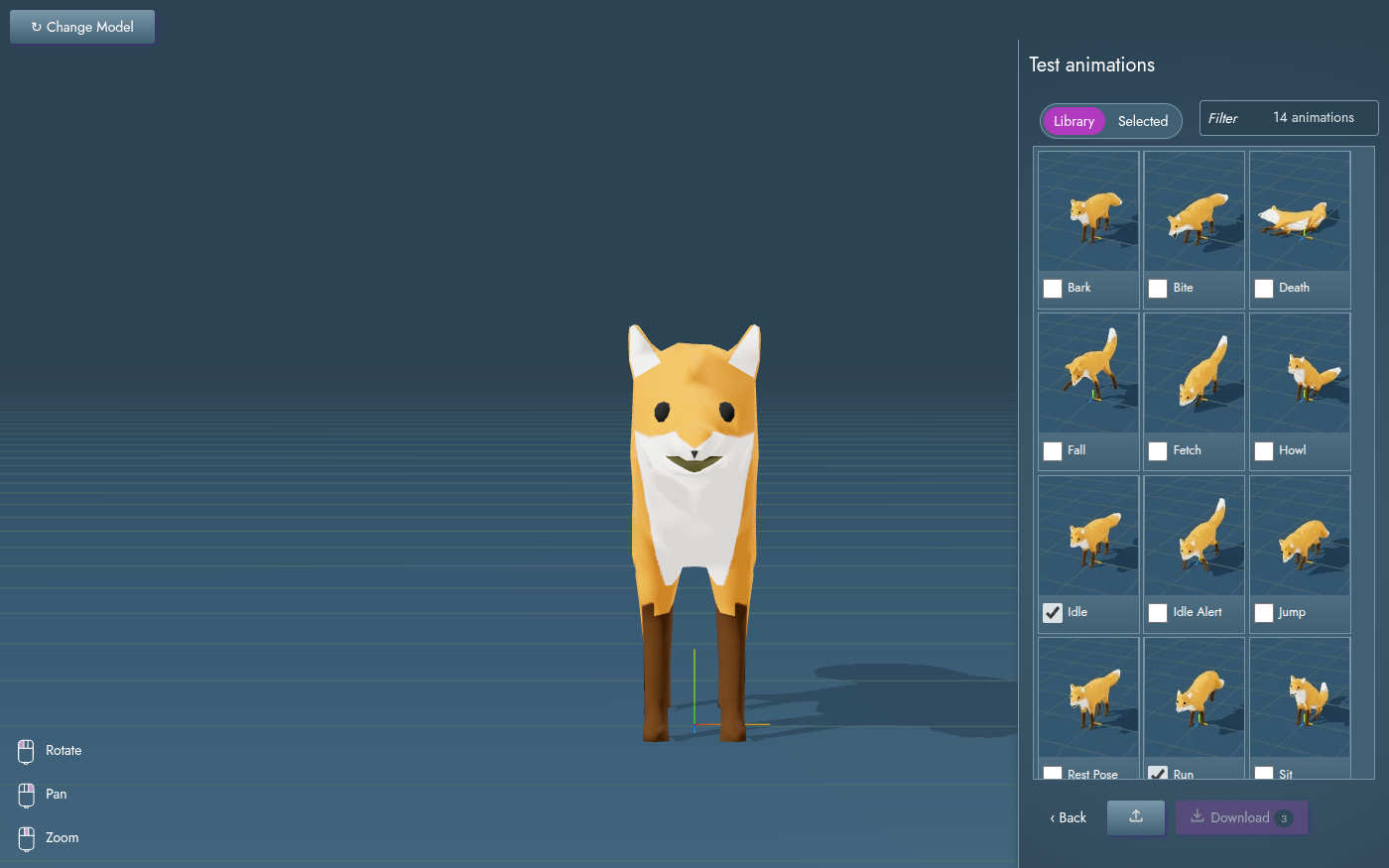Viewport: 1389px width, 868px height.
Task: Preview the Jump animation thumbnail
Action: 1300,536
